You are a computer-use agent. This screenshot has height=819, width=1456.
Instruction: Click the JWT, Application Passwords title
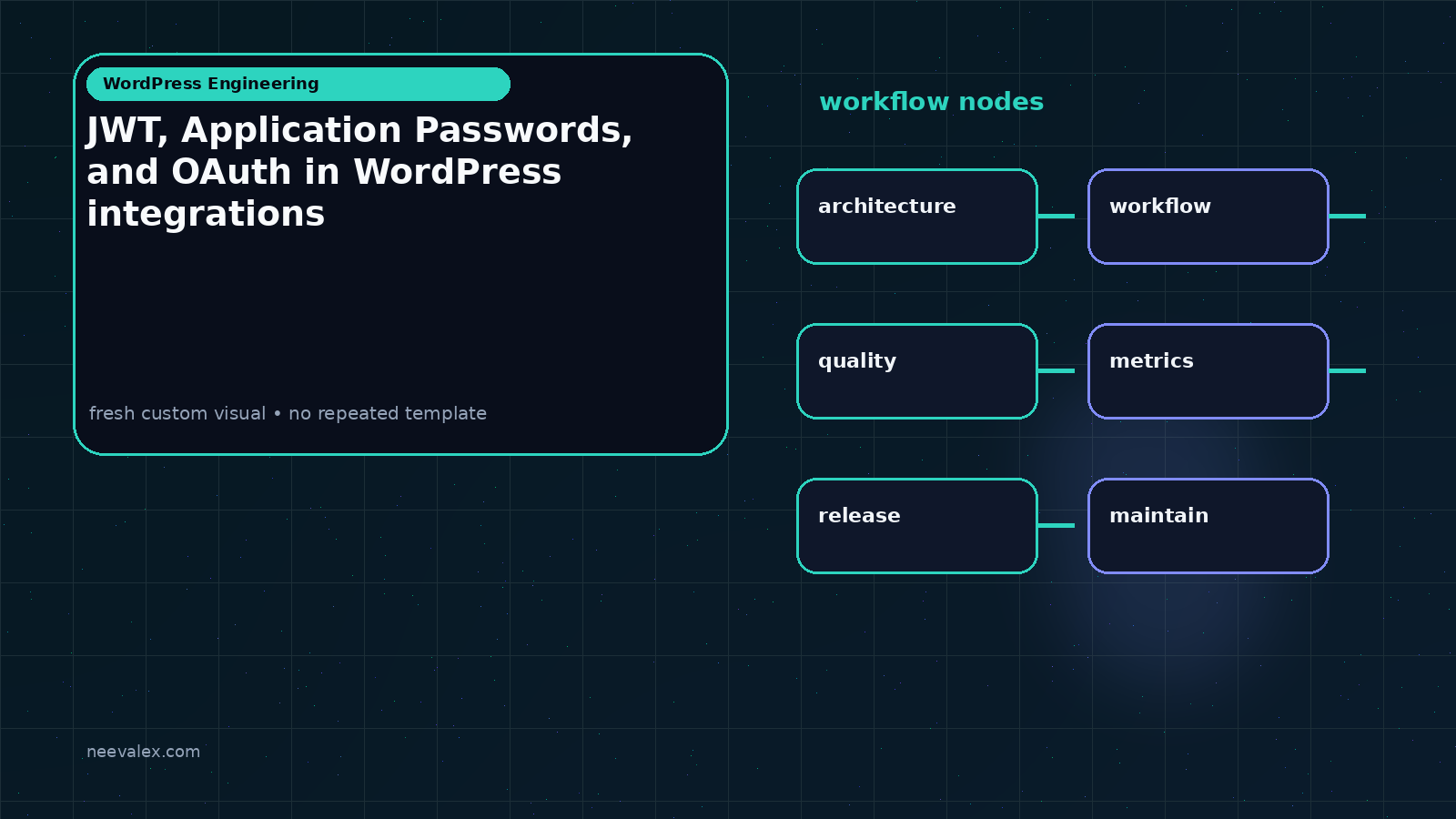tap(359, 172)
